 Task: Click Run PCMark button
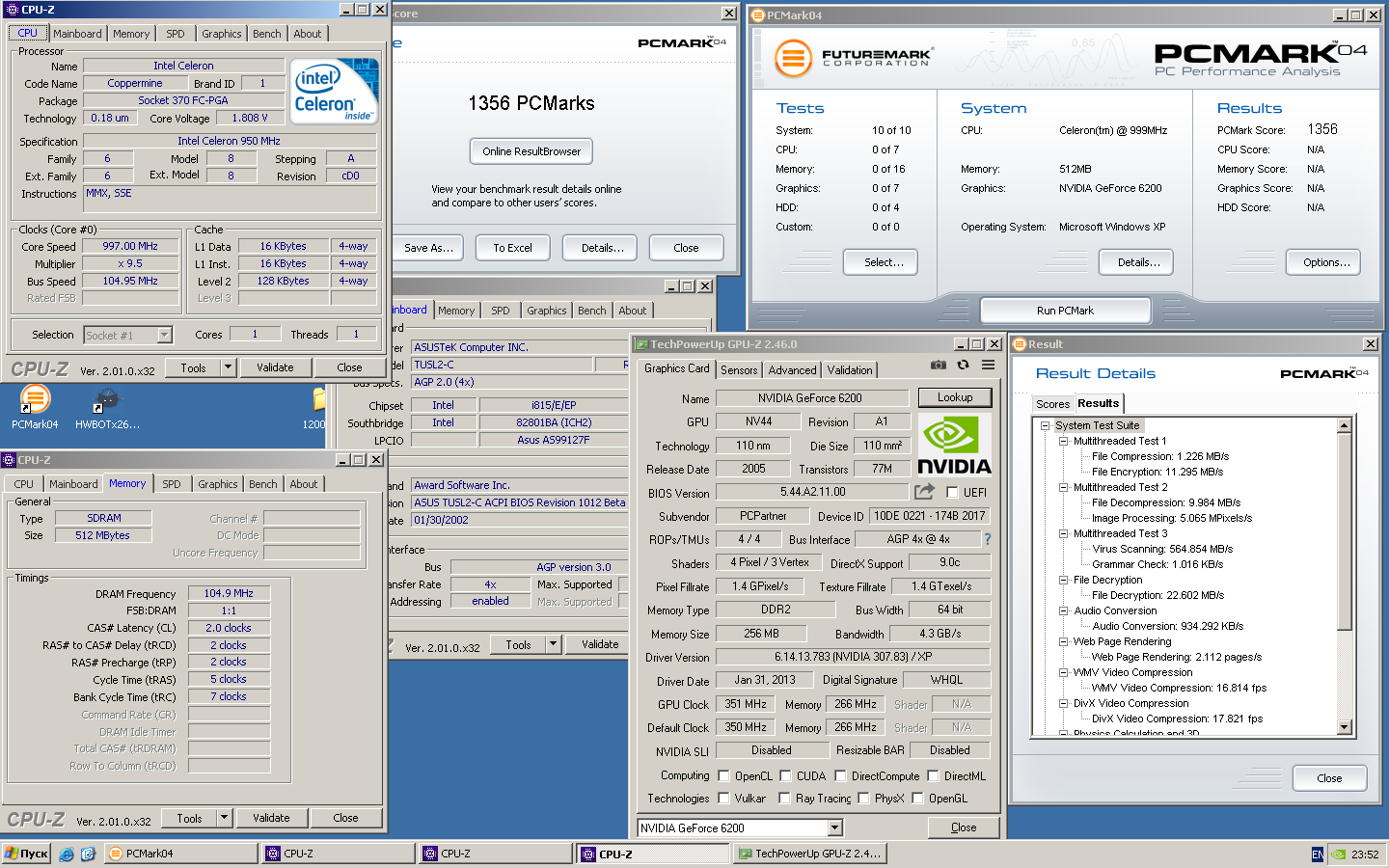coord(1065,311)
